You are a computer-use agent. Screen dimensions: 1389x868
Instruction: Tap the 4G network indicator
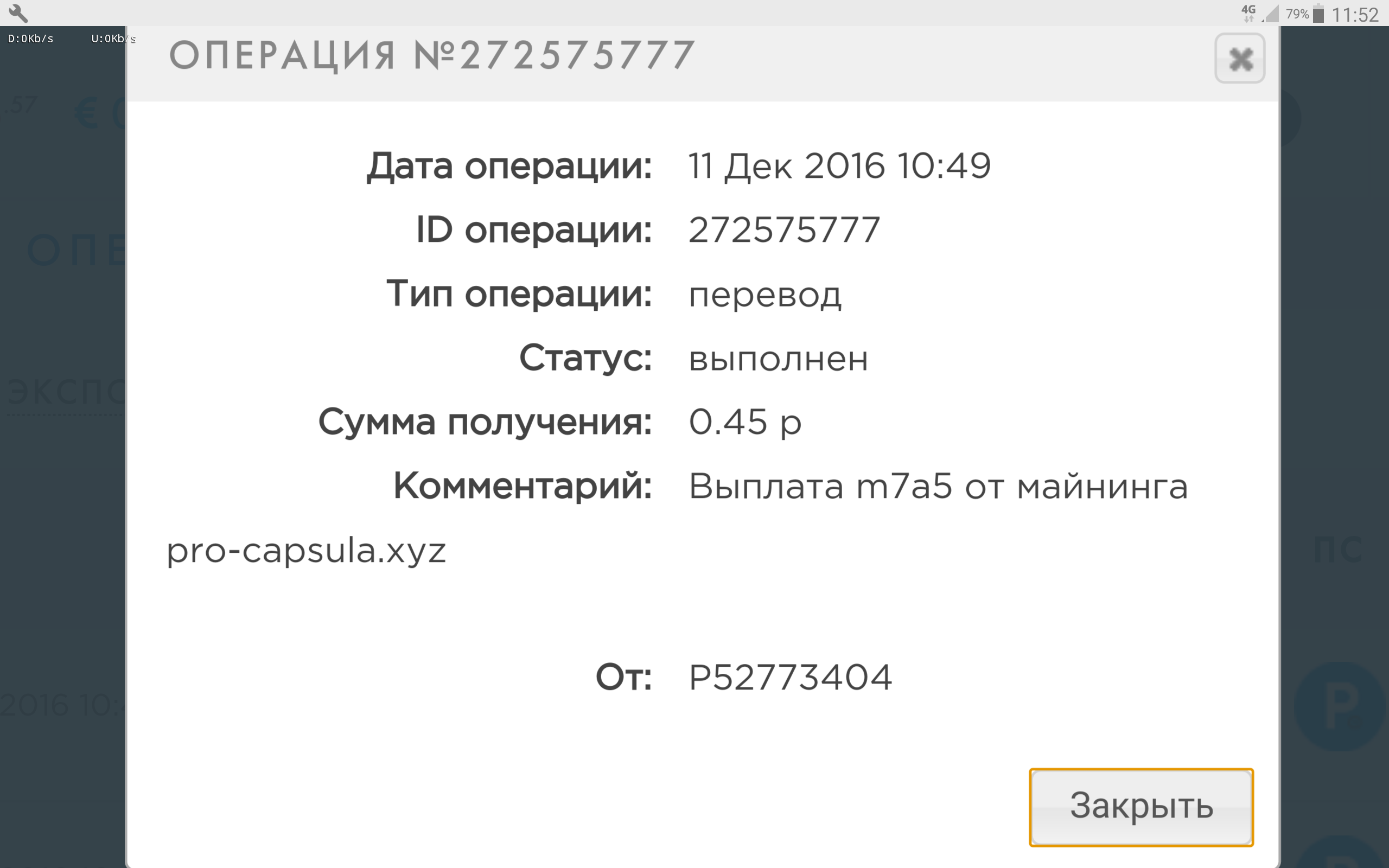tap(1248, 12)
